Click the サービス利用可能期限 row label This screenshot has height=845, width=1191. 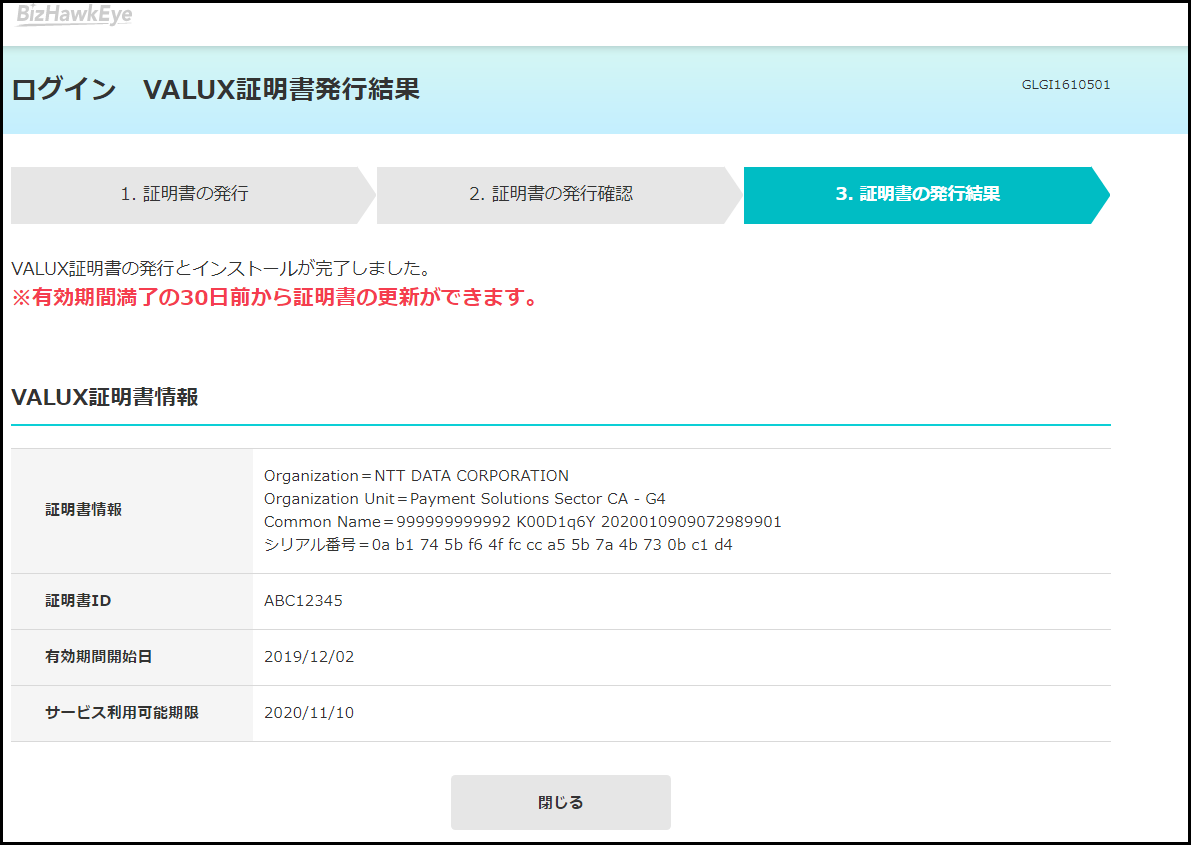coord(122,713)
